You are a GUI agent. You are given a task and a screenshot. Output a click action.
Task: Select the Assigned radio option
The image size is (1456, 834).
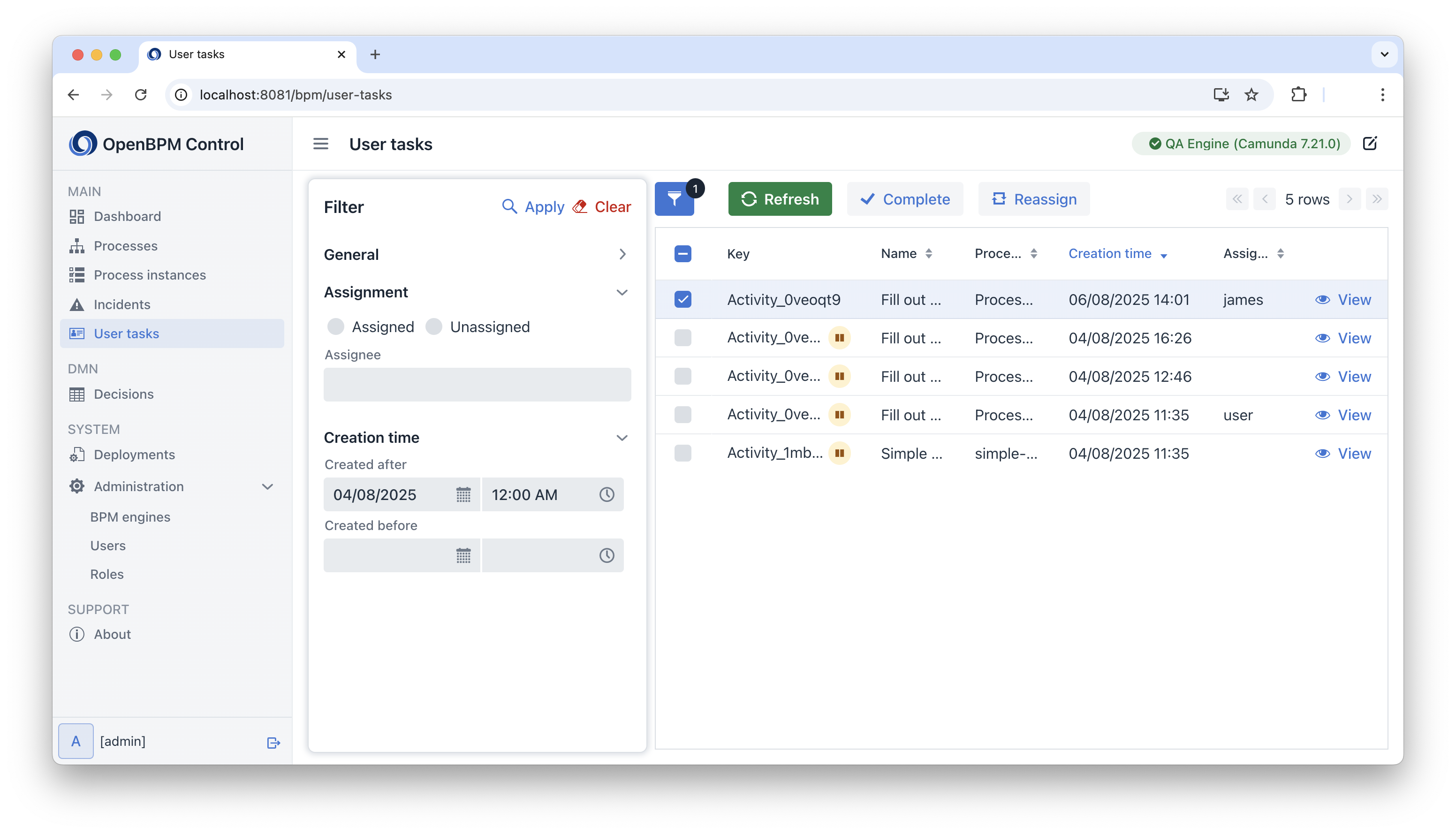336,326
